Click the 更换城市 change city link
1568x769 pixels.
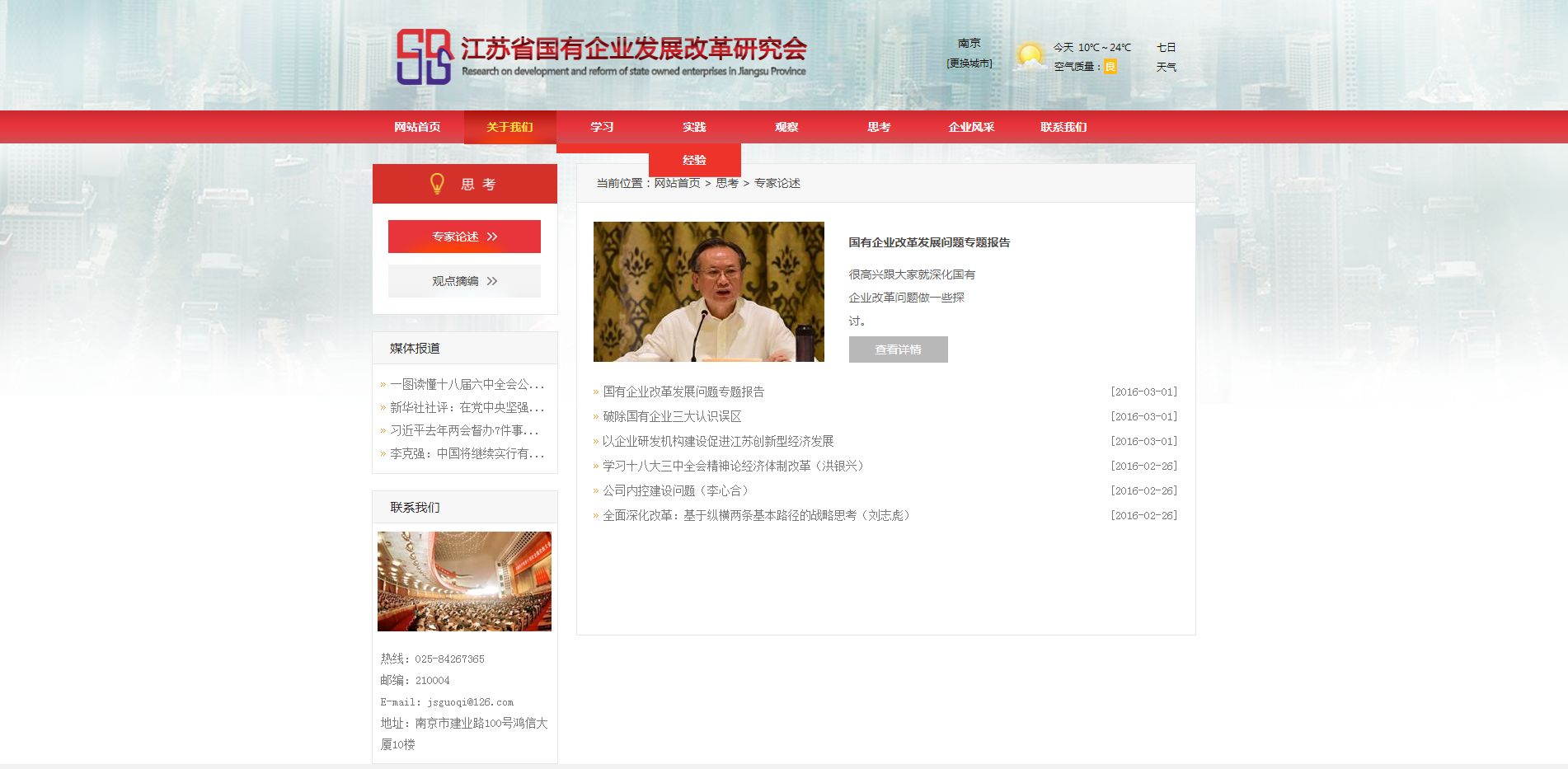pyautogui.click(x=969, y=63)
